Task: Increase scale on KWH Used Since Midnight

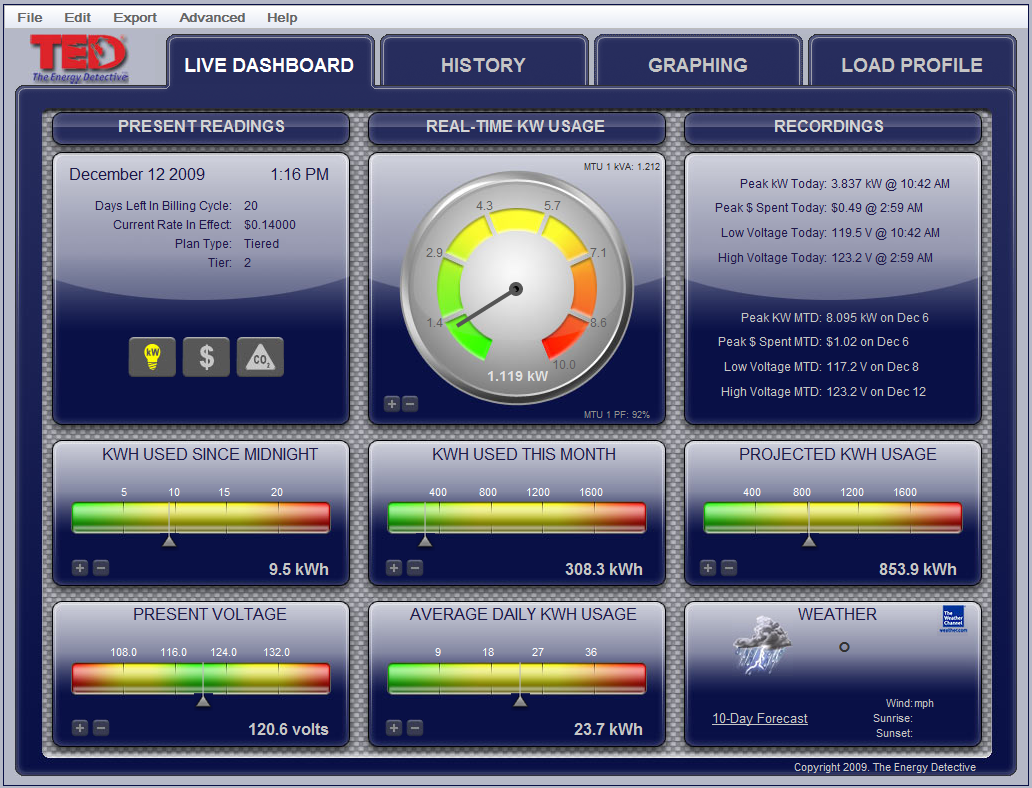Action: click(x=80, y=568)
